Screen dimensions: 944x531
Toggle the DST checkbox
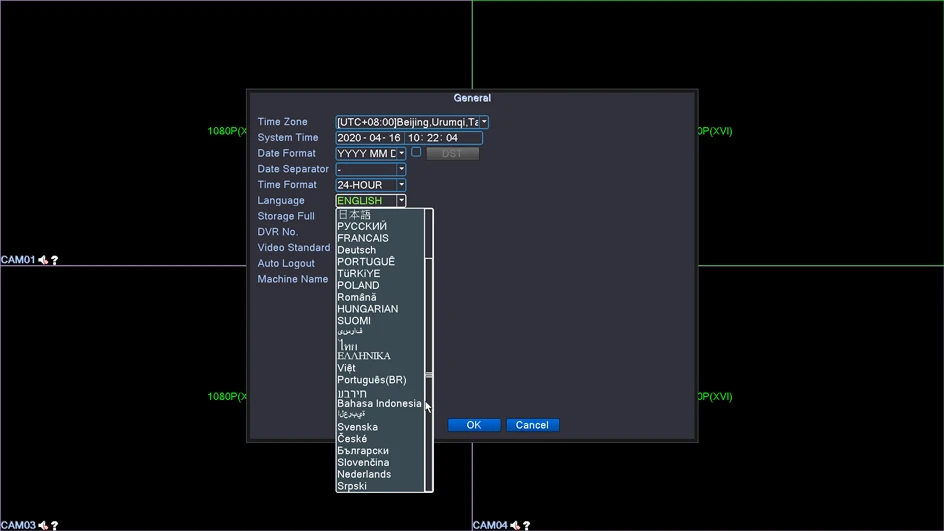416,152
